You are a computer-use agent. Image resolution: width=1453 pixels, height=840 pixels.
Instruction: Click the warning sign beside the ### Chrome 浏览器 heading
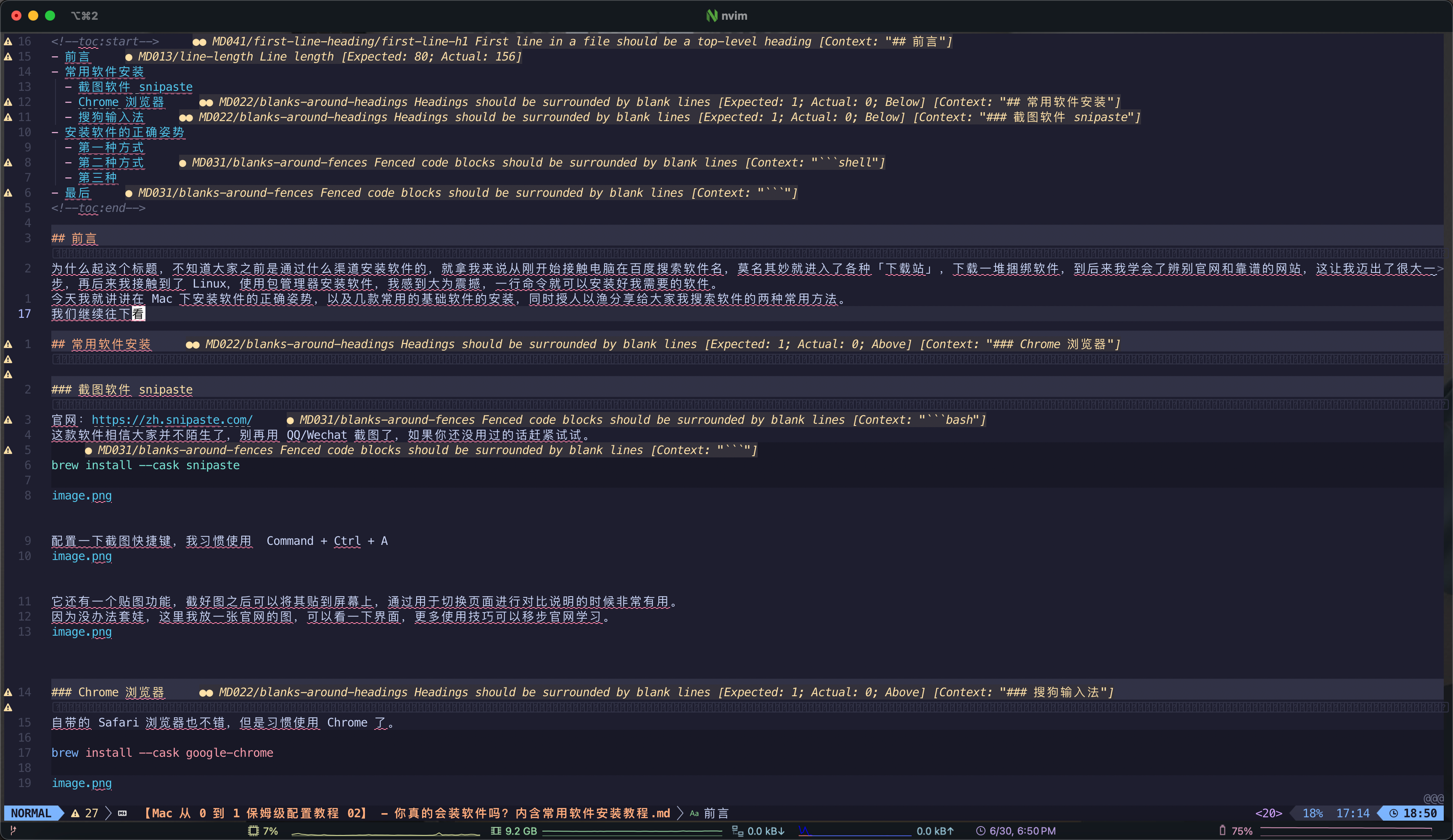(8, 692)
